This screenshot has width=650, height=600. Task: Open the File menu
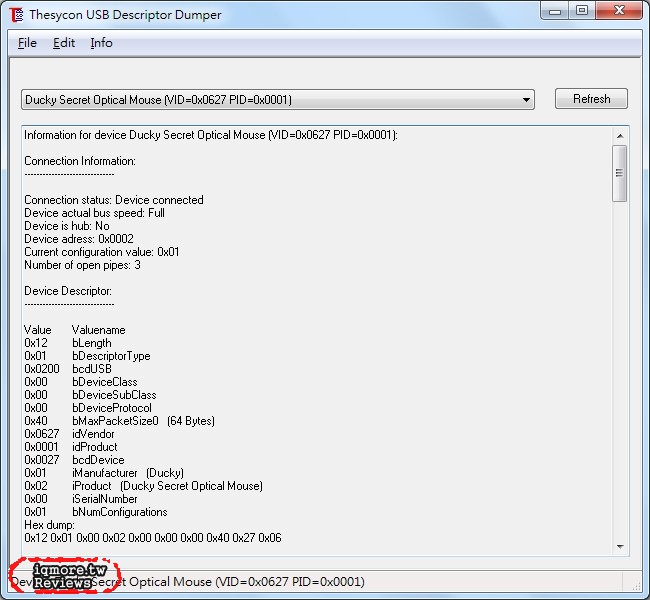(x=27, y=43)
